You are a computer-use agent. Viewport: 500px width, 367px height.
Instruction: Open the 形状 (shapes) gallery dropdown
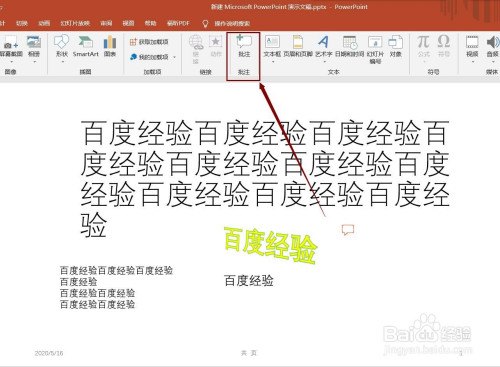62,62
